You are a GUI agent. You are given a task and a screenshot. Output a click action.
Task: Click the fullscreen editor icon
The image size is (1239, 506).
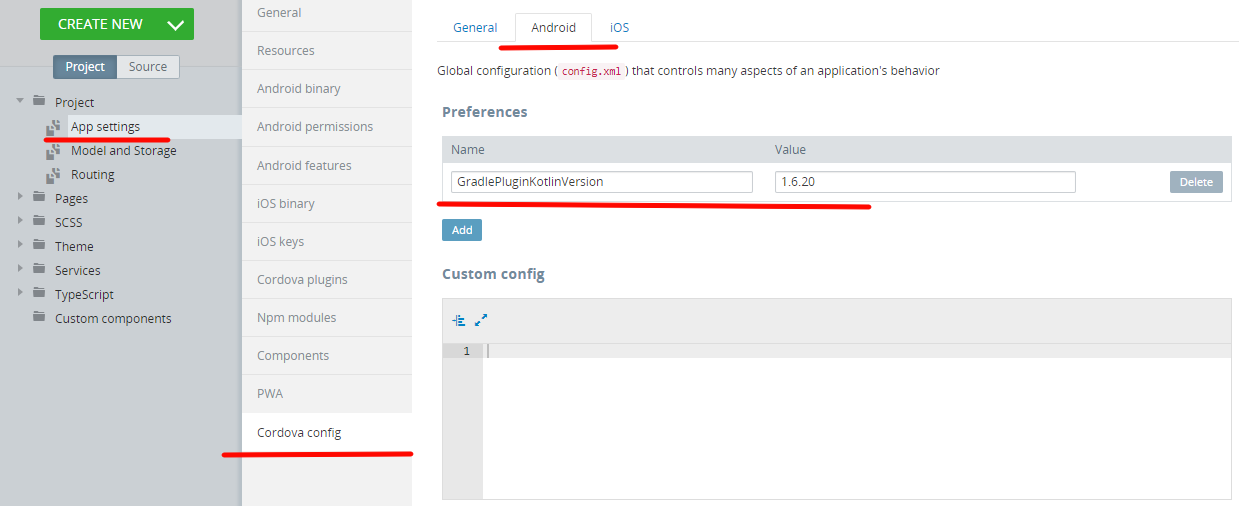click(481, 320)
